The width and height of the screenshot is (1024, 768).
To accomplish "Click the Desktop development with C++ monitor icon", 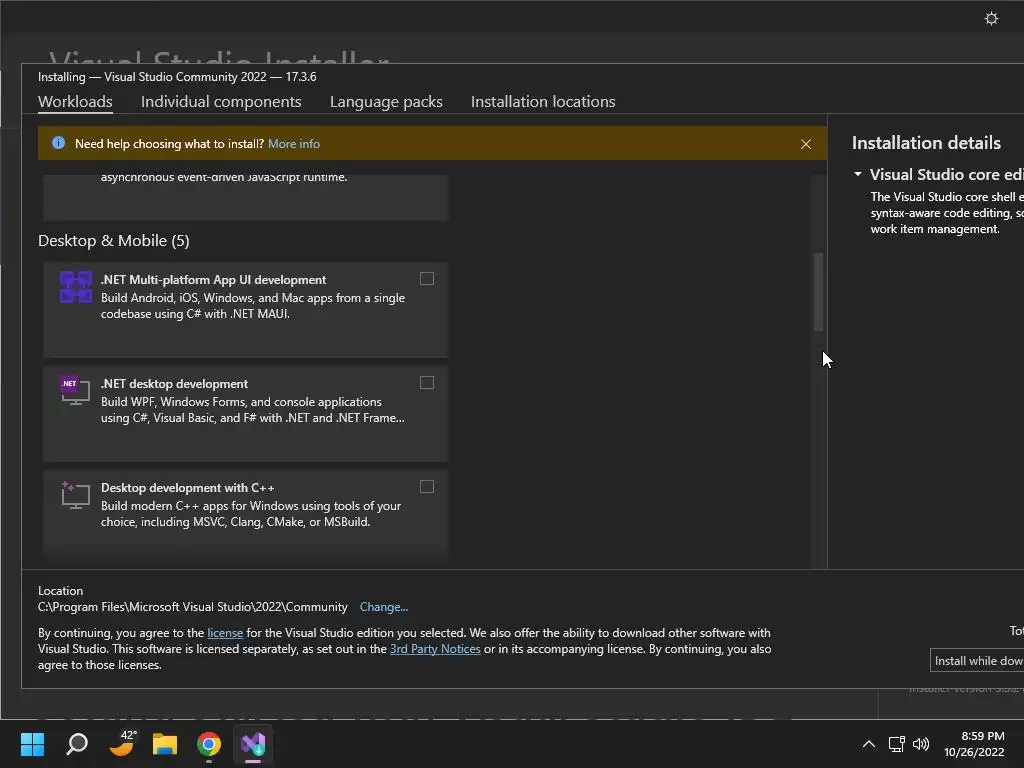I will 75,495.
